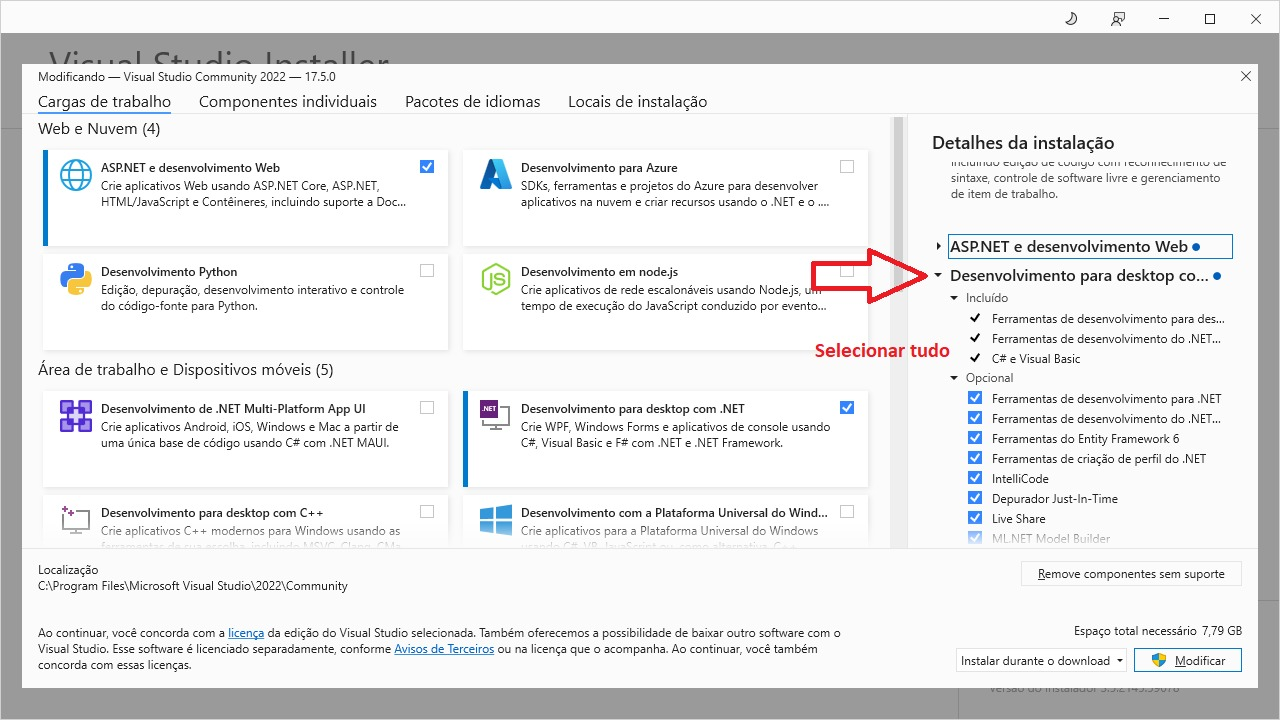Click the Node.js workload logo icon
The image size is (1280, 720).
tap(496, 279)
